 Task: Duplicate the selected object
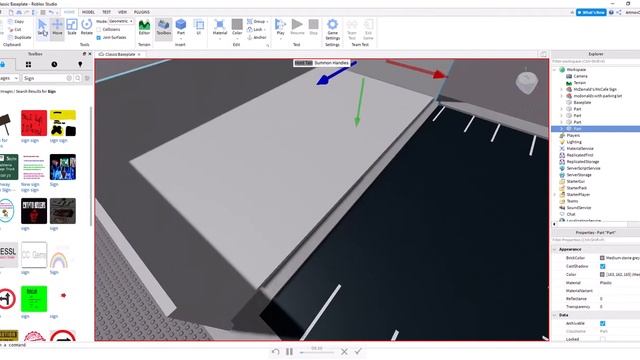click(x=20, y=37)
